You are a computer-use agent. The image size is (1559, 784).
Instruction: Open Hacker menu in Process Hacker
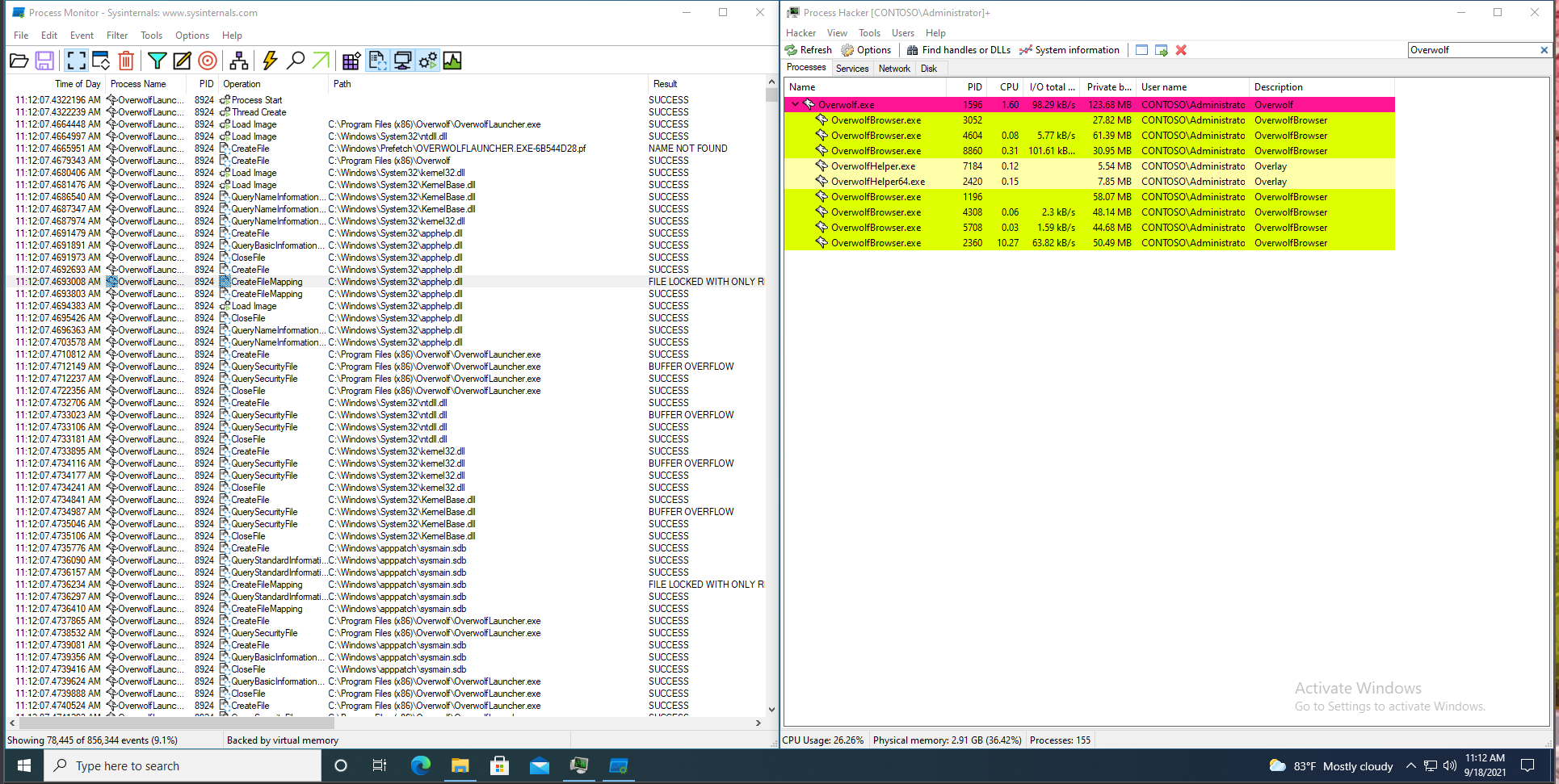click(801, 33)
